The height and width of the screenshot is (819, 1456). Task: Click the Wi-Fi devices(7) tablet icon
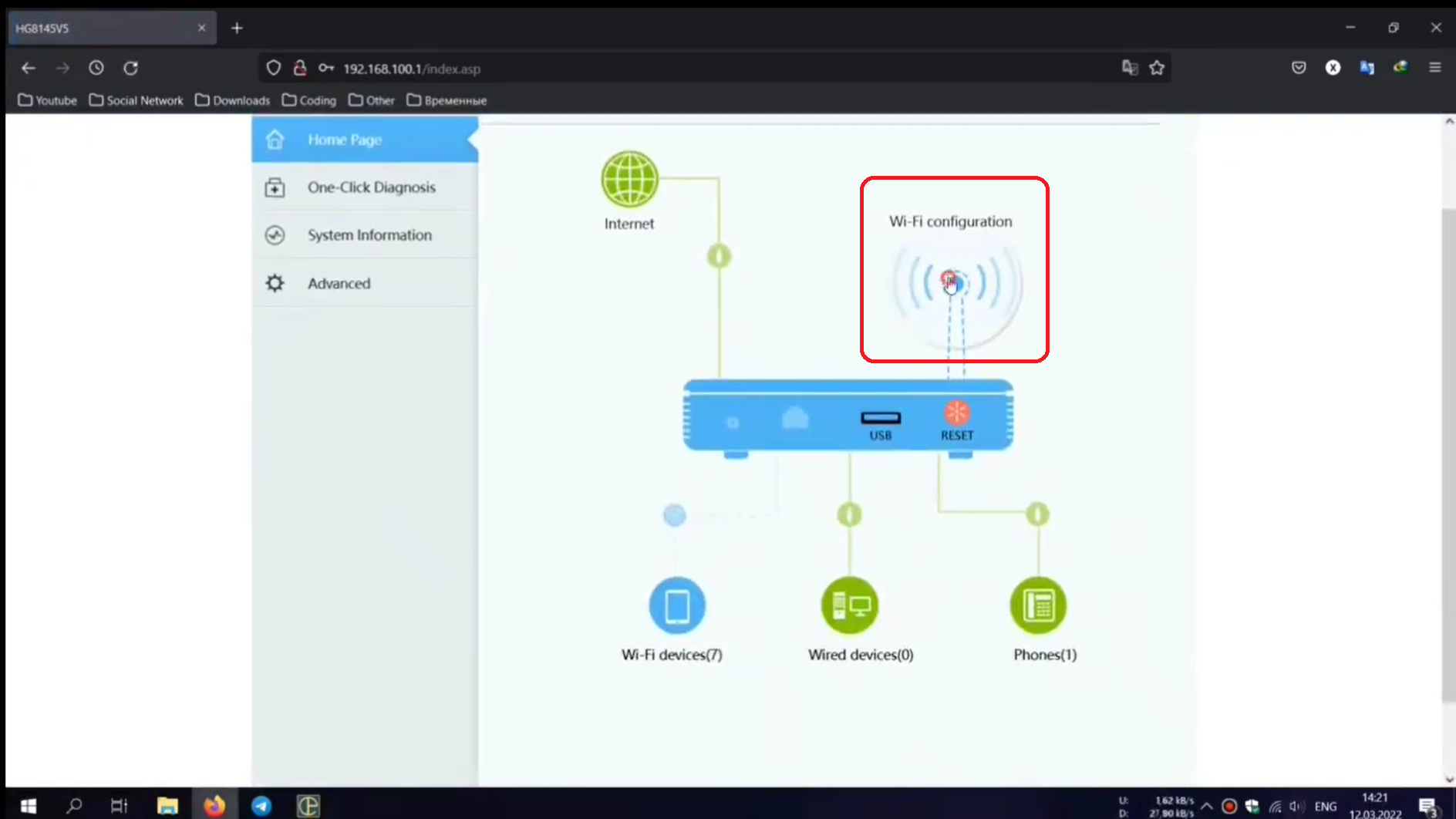(x=676, y=605)
